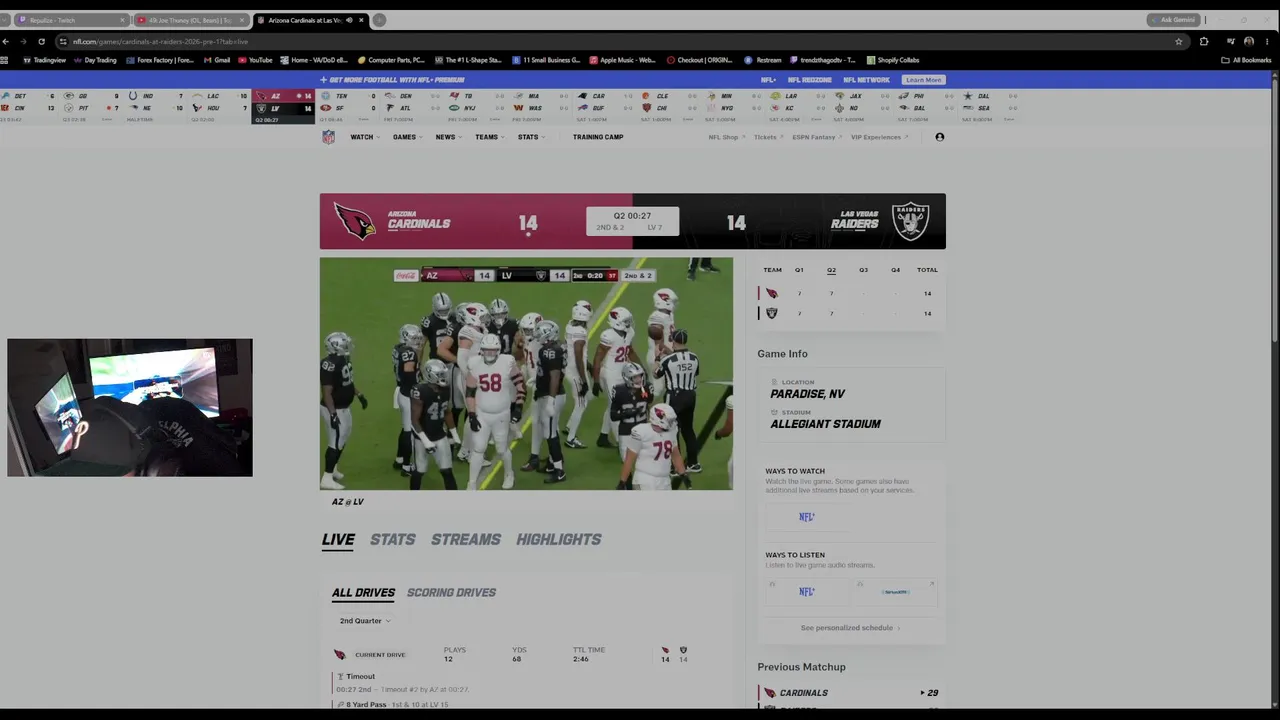The image size is (1280, 720).
Task: Click the NFL shield logo
Action: pos(328,137)
